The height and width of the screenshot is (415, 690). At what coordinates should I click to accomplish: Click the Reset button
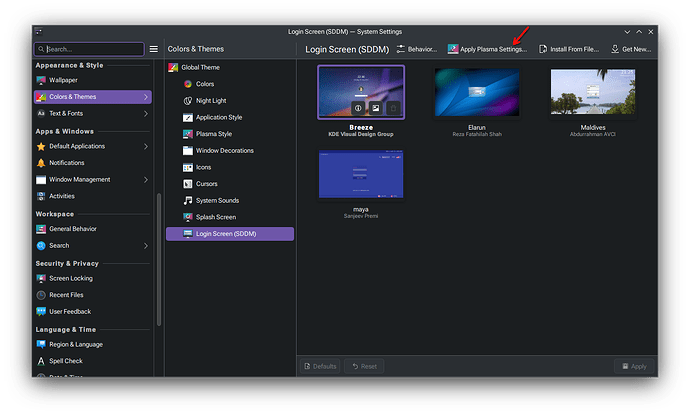tap(364, 366)
